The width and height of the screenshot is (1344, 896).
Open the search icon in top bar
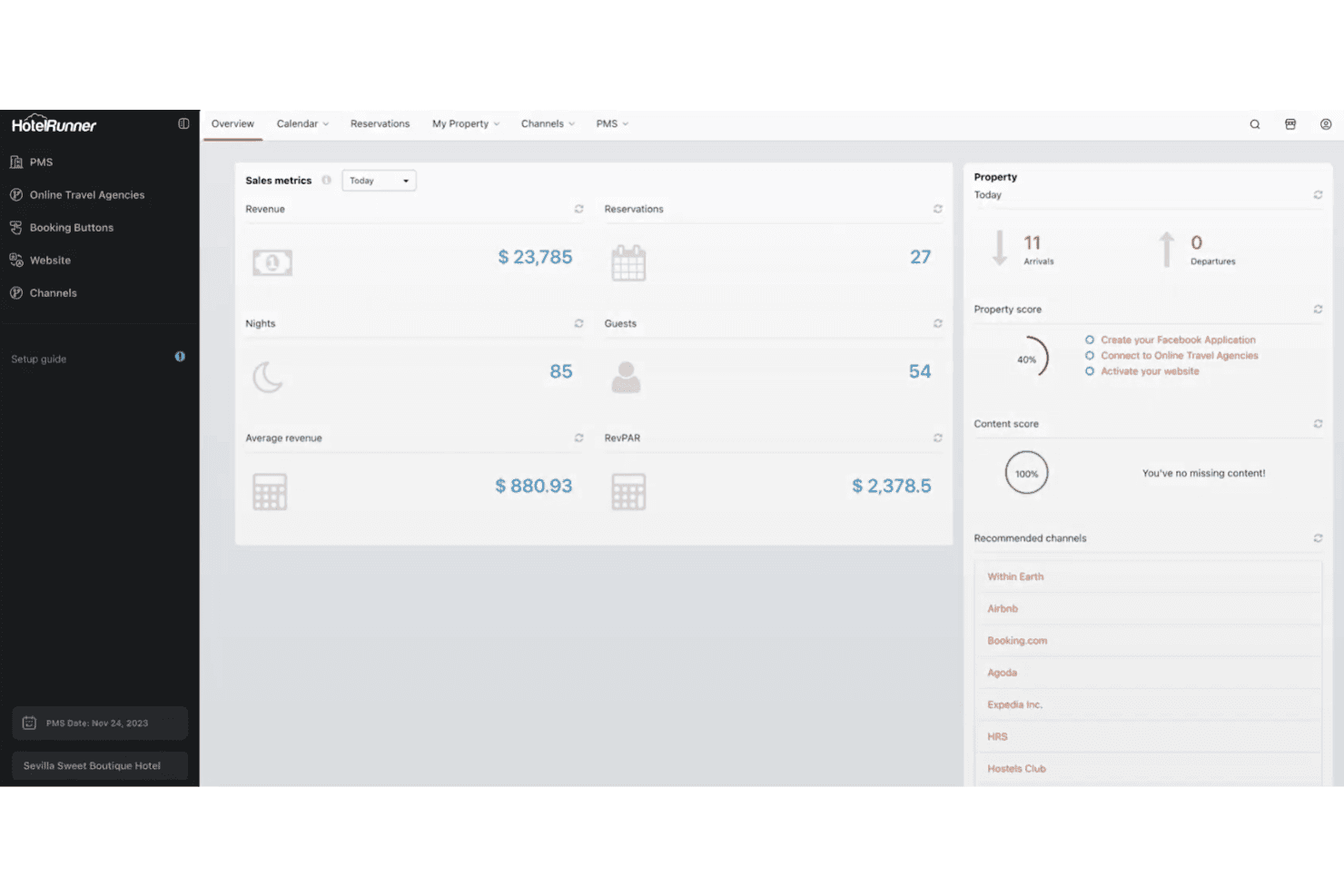click(1254, 124)
